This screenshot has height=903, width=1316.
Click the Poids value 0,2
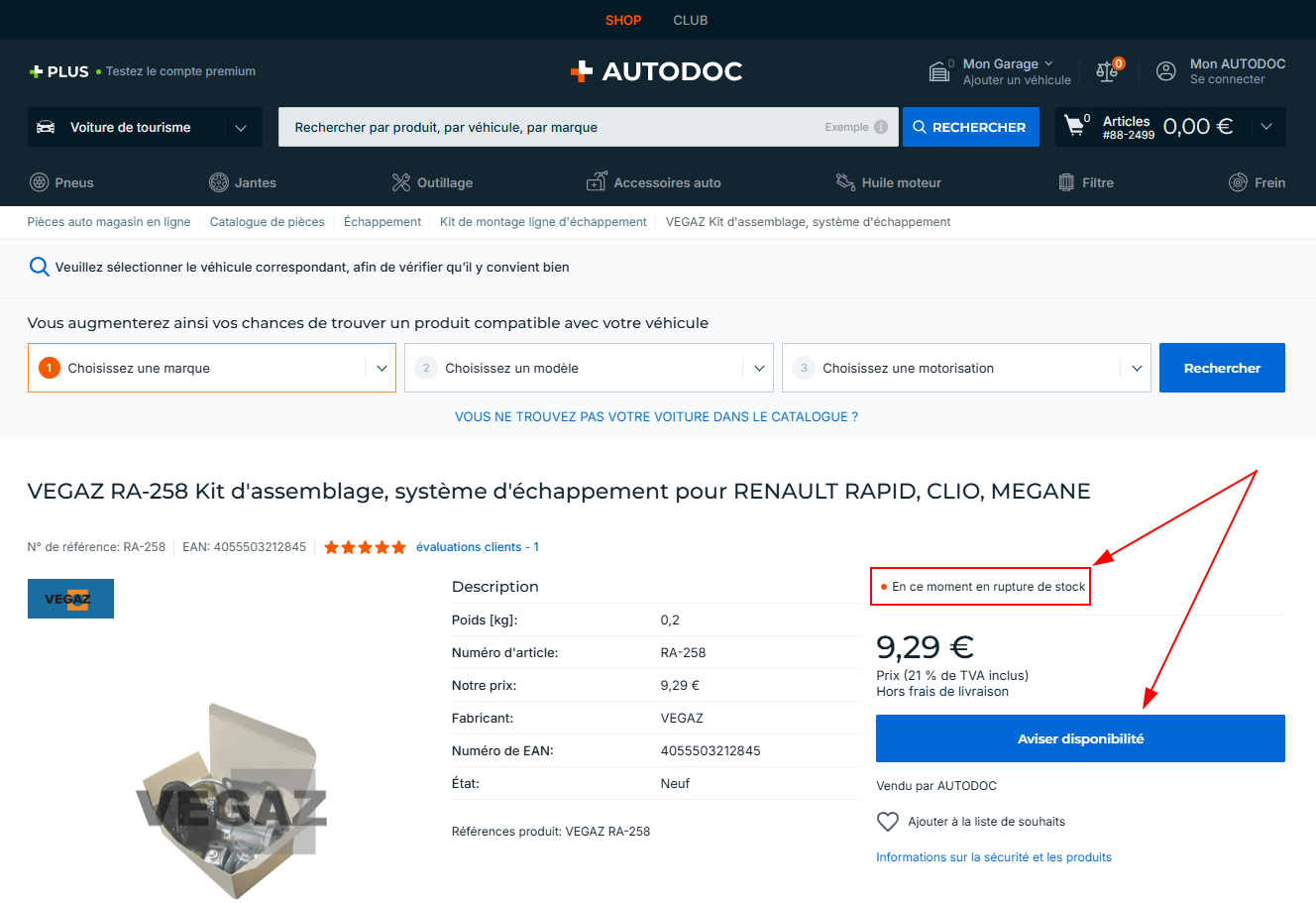pyautogui.click(x=670, y=621)
